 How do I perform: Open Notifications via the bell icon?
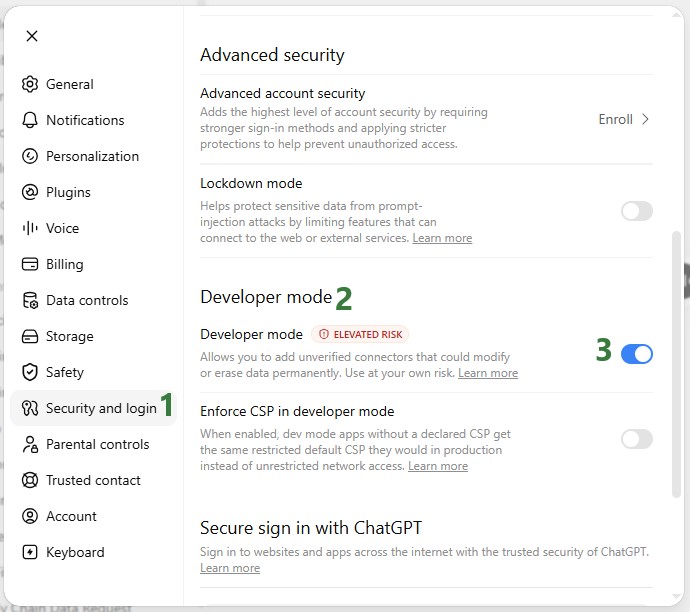click(x=30, y=120)
